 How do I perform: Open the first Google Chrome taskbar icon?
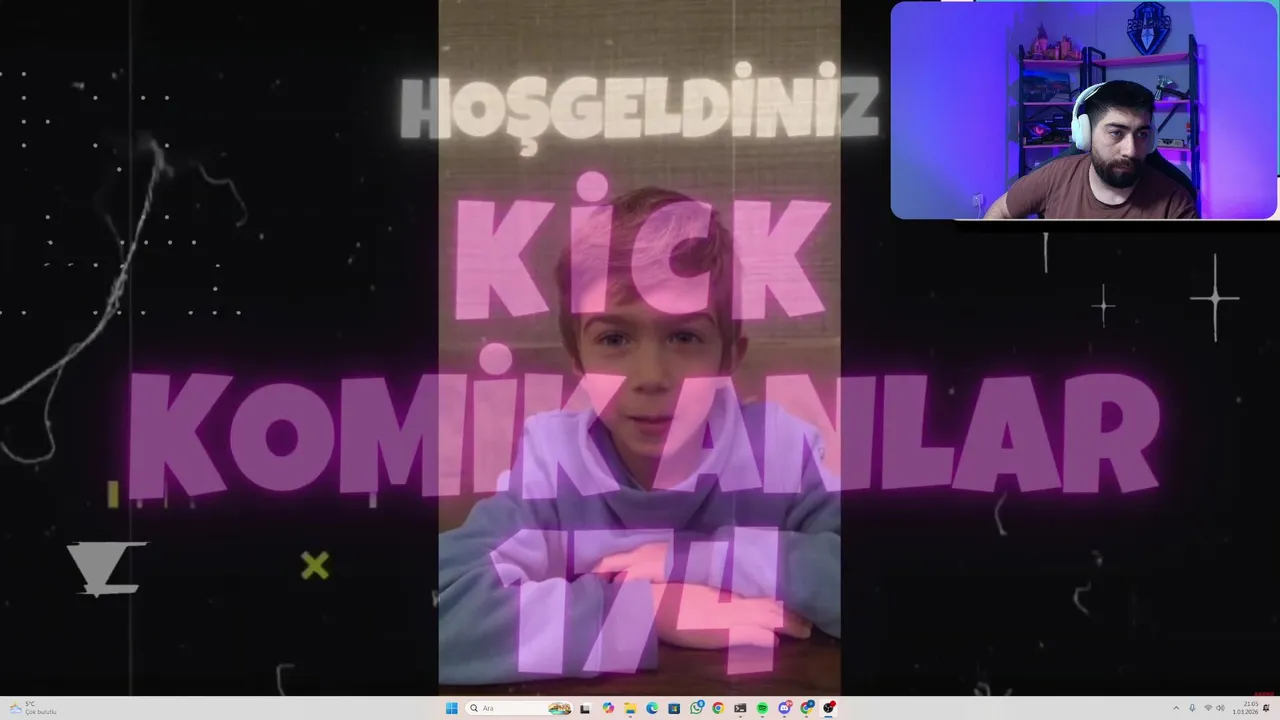point(718,708)
